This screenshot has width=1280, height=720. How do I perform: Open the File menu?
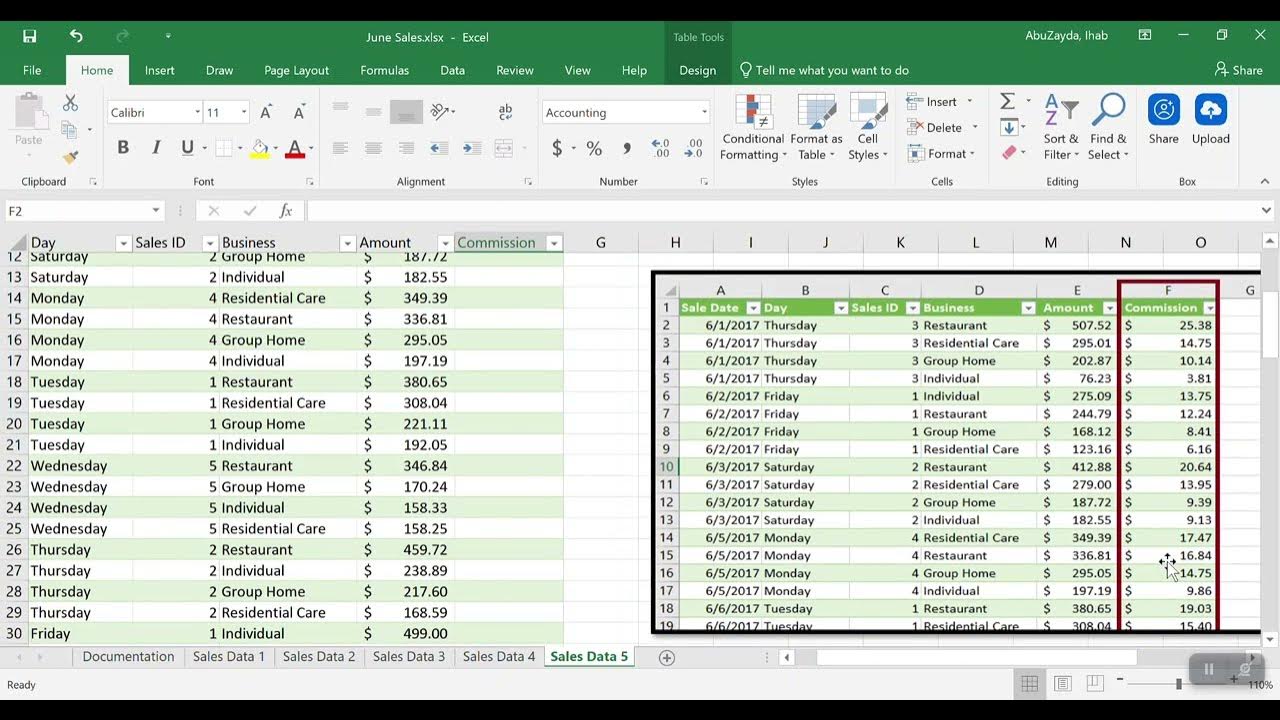[32, 70]
